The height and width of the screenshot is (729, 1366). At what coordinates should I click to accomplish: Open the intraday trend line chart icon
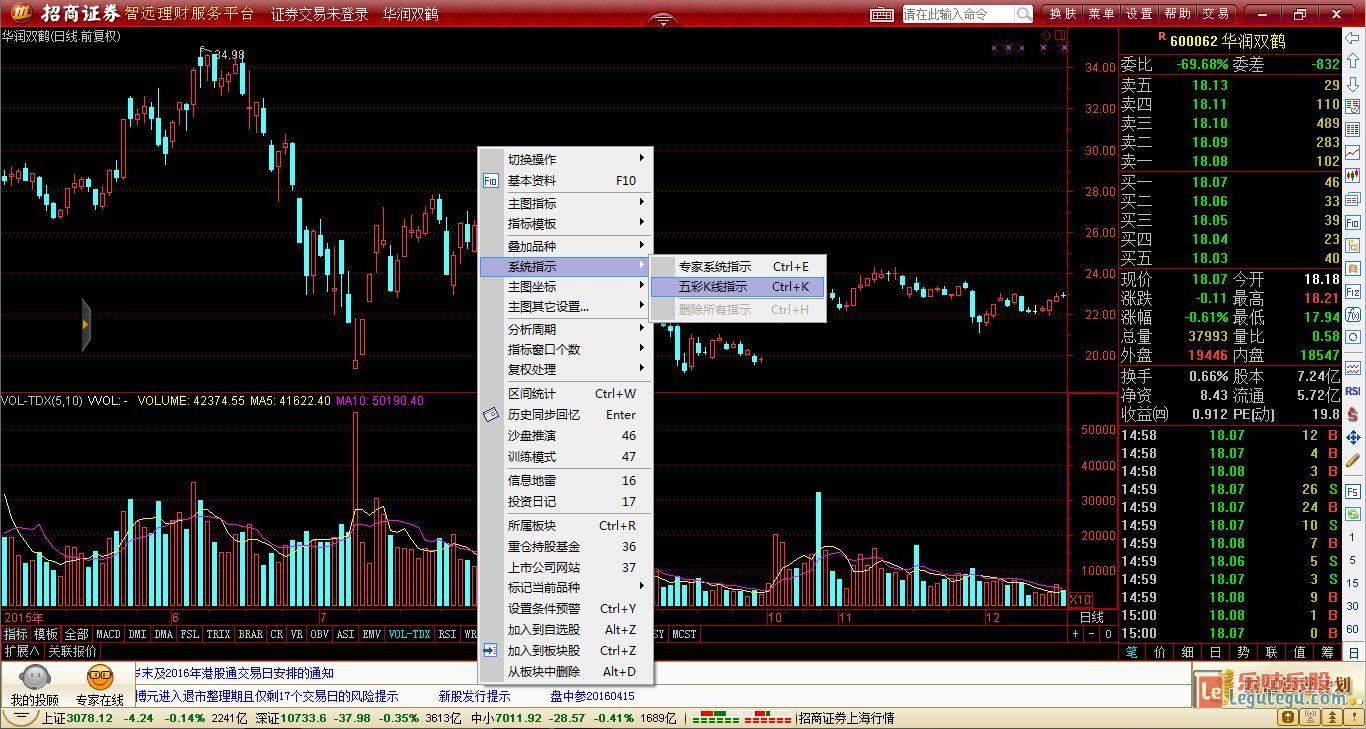pos(1352,153)
